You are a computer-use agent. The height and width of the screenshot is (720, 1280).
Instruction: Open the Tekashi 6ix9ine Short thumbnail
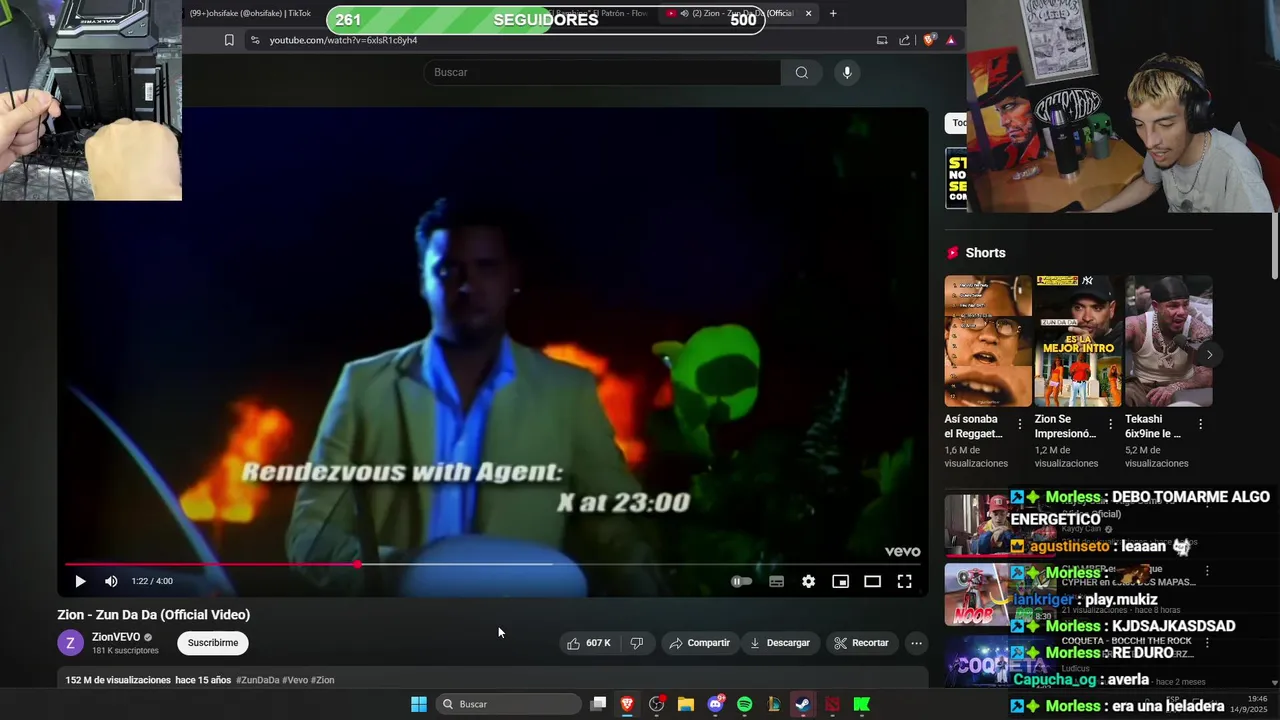pyautogui.click(x=1168, y=341)
